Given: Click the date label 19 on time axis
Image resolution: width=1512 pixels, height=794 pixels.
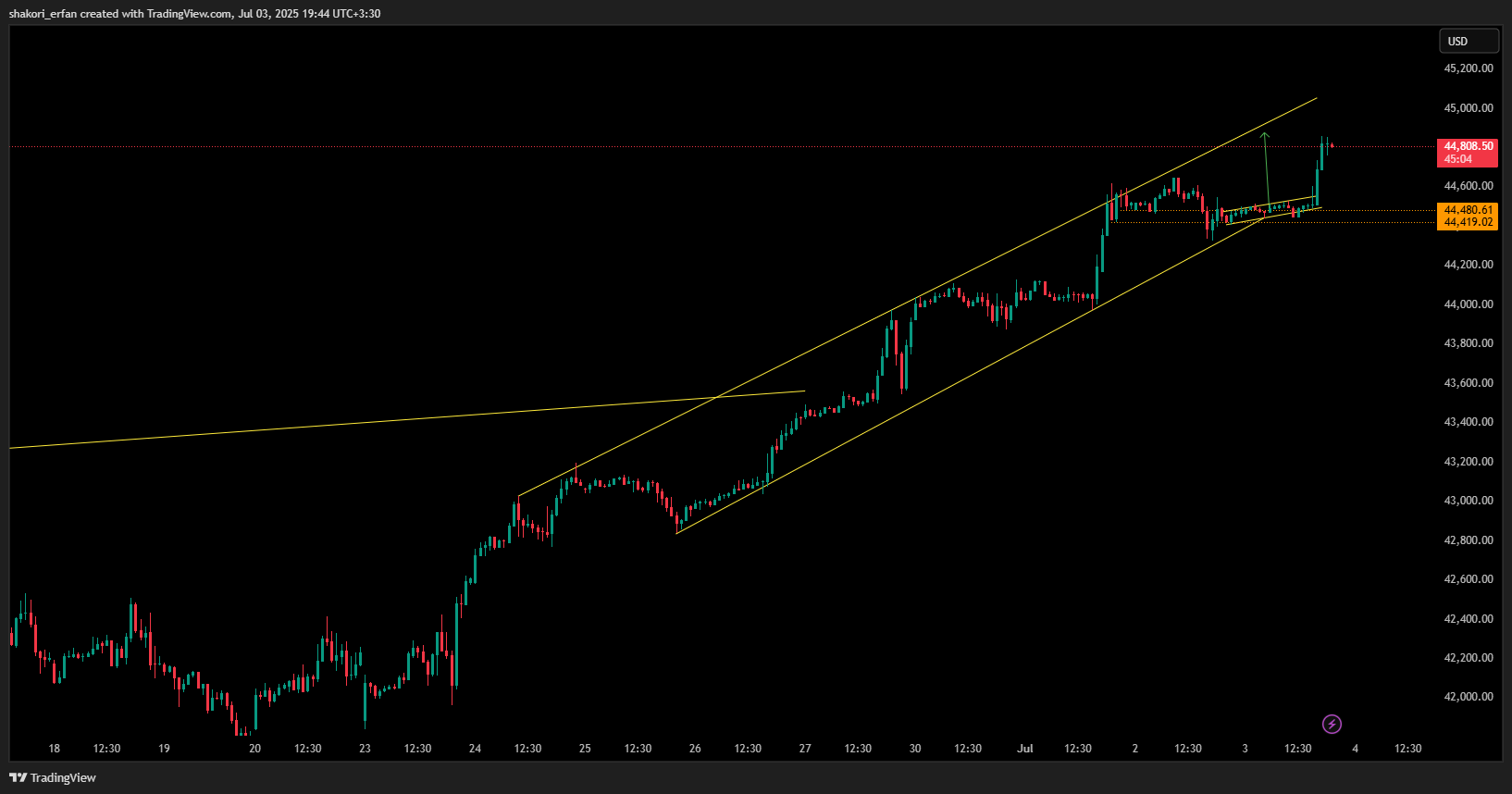Looking at the screenshot, I should pos(164,749).
